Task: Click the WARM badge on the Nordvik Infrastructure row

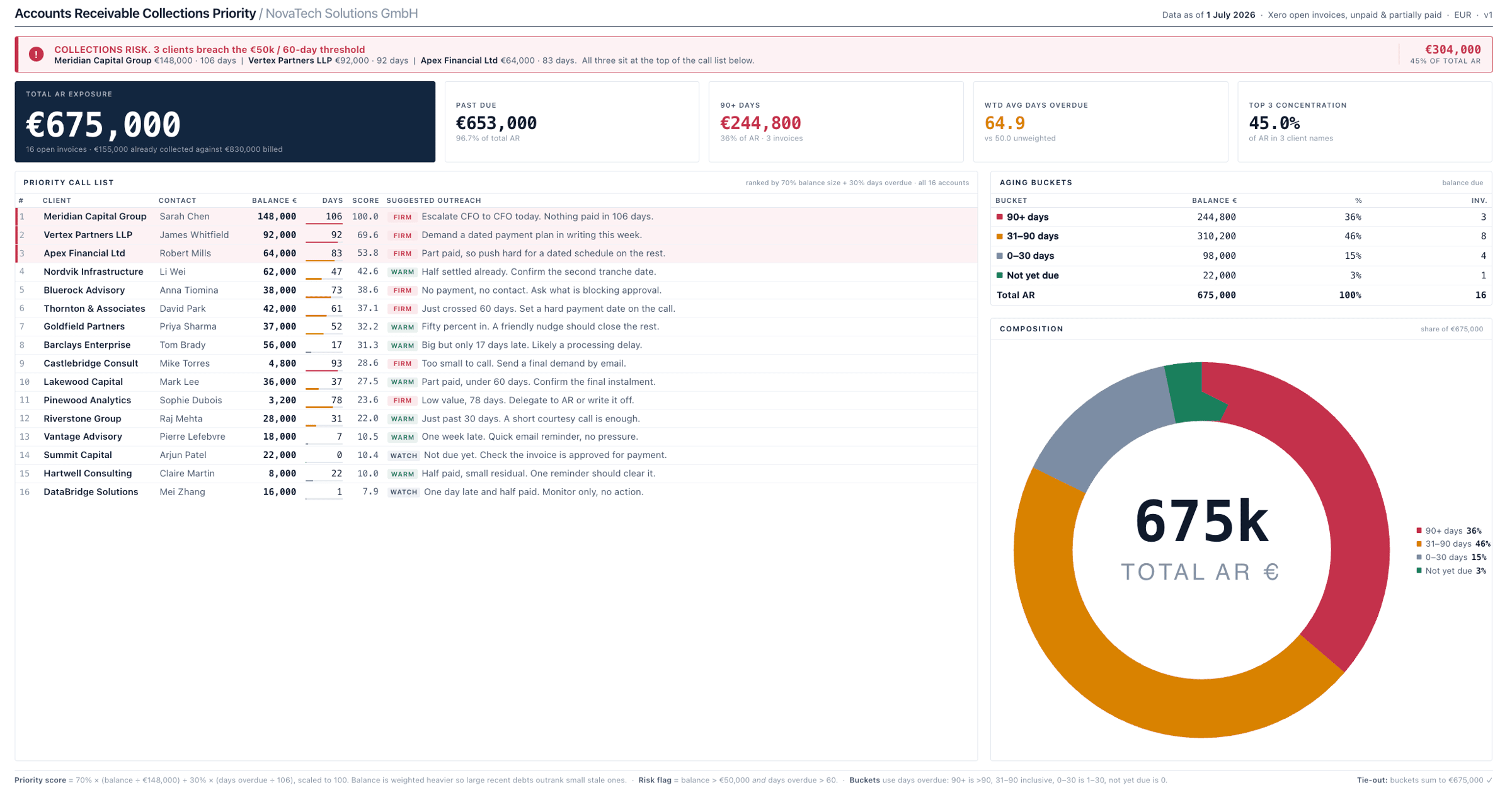Action: (x=403, y=272)
